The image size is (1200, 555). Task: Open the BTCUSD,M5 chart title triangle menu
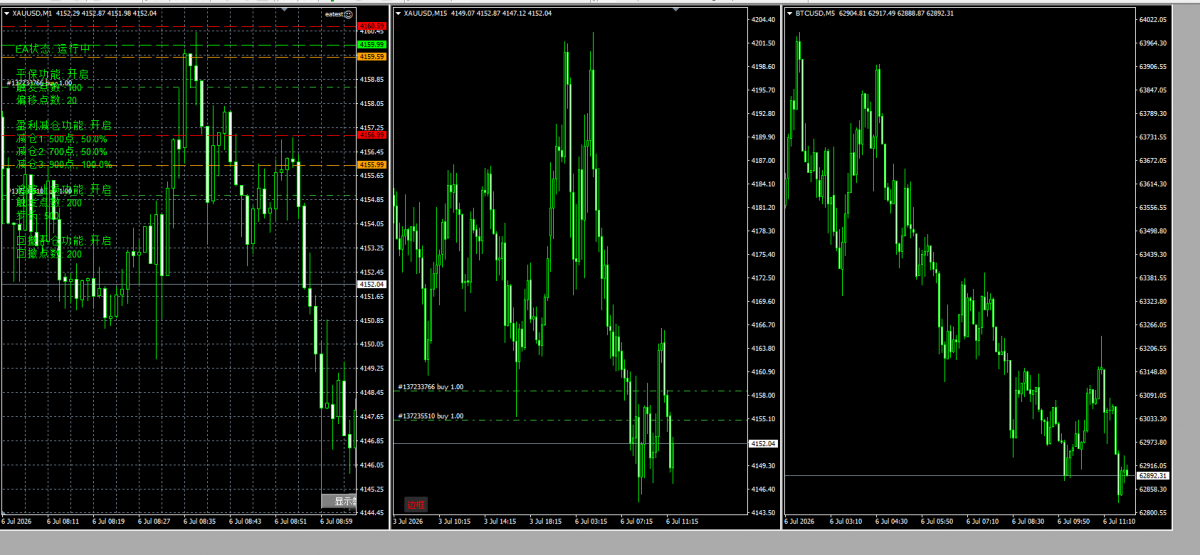pos(790,13)
